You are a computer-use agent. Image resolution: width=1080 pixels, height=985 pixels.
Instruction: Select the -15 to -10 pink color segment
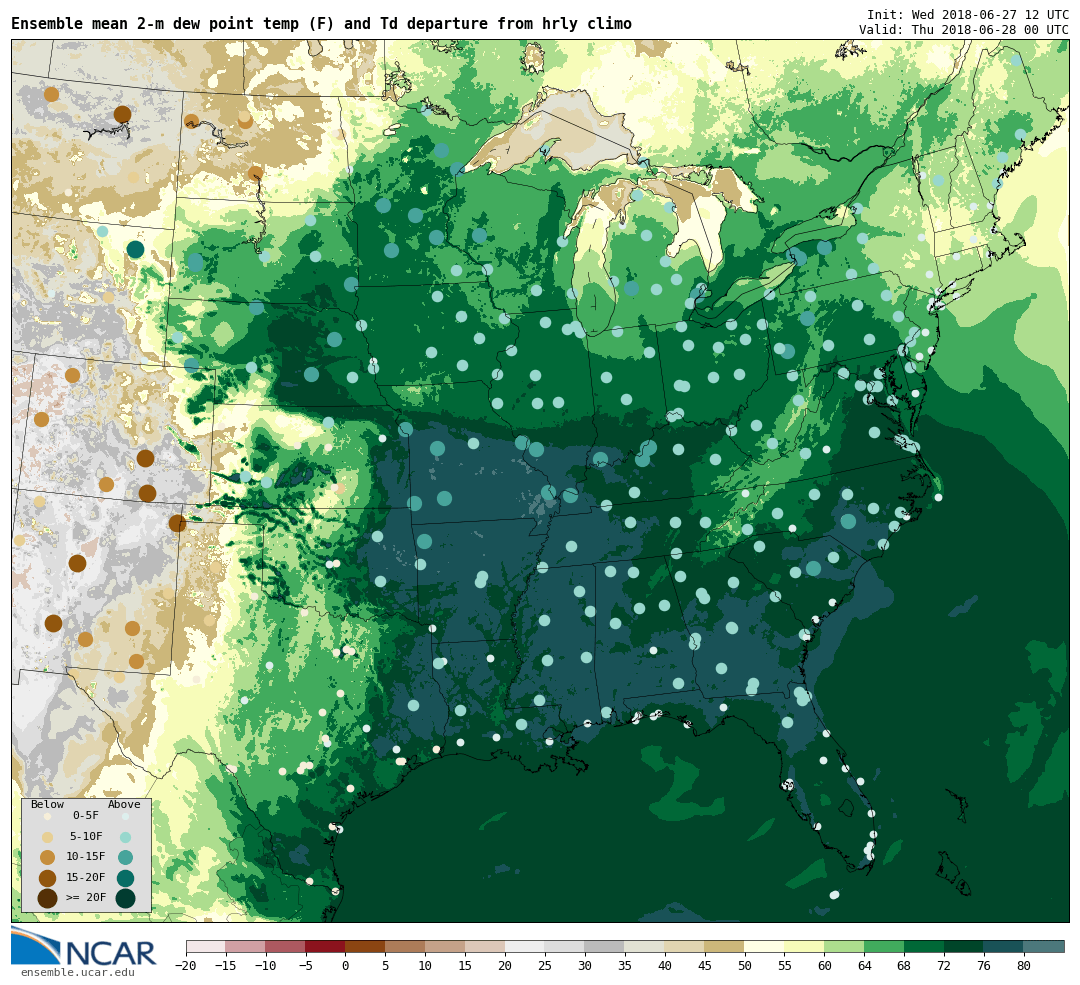(245, 947)
